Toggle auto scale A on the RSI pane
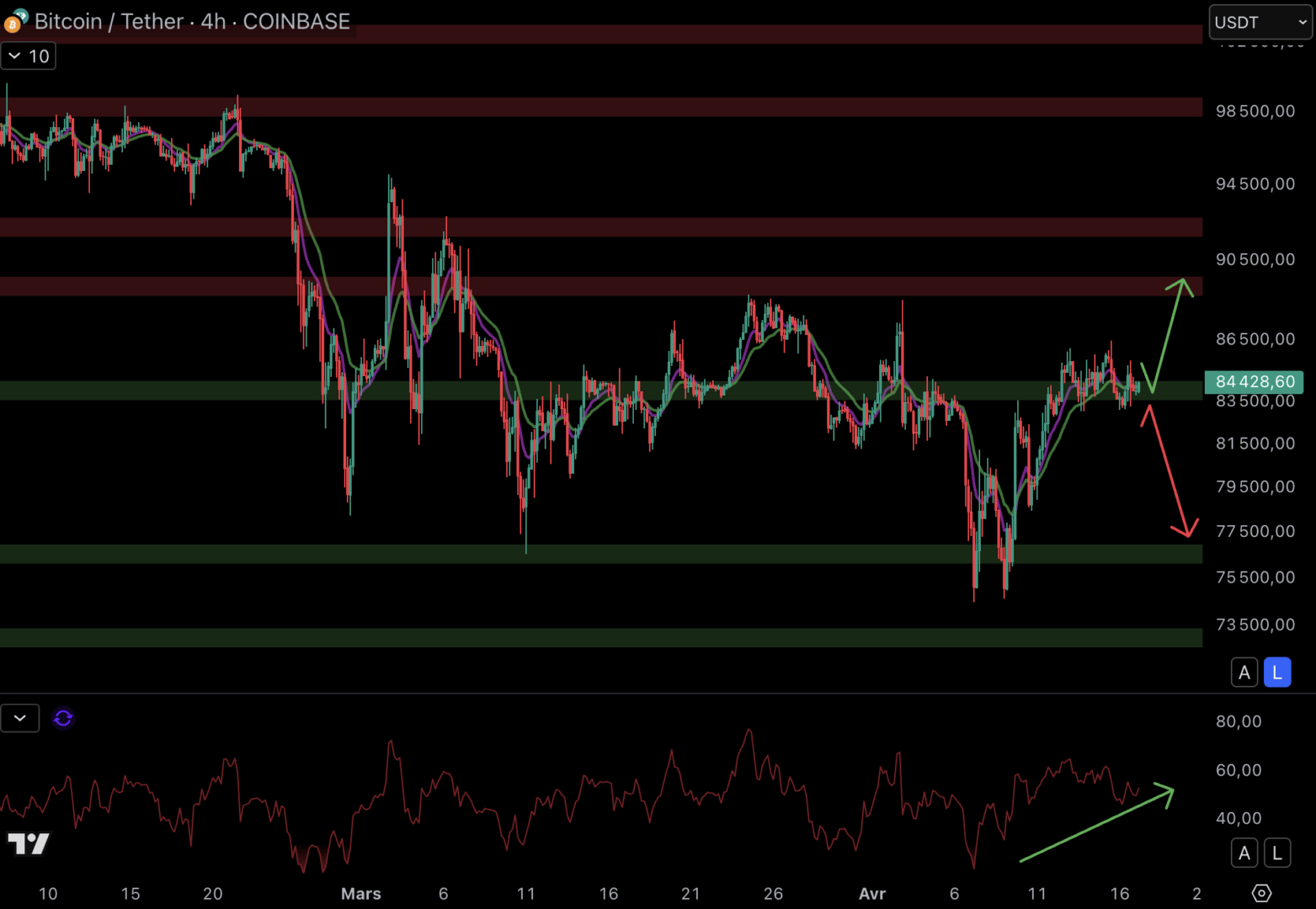1316x909 pixels. (1244, 853)
